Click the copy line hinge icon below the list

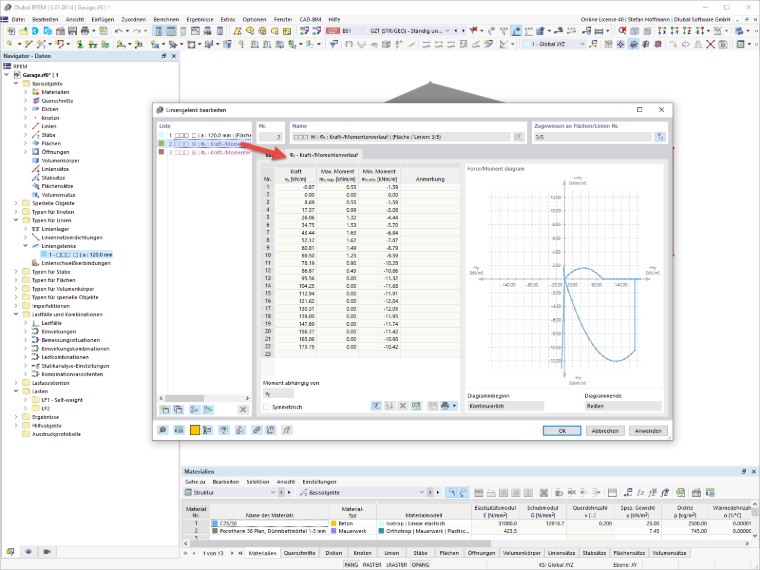(x=178, y=410)
